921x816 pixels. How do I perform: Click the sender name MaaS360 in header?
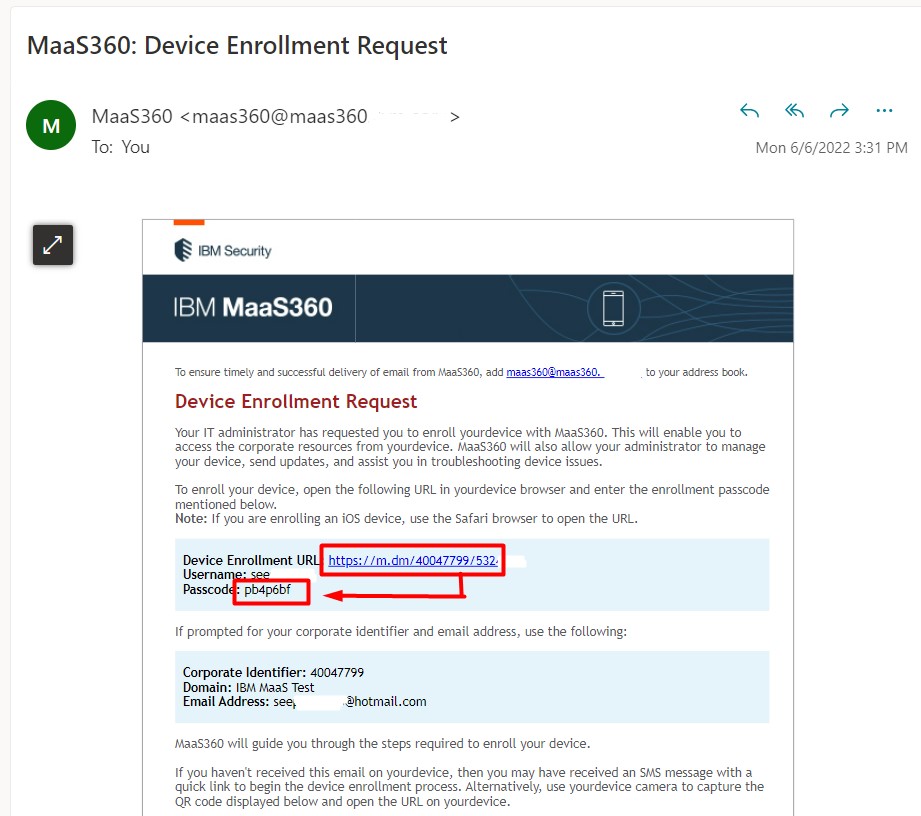tap(132, 116)
